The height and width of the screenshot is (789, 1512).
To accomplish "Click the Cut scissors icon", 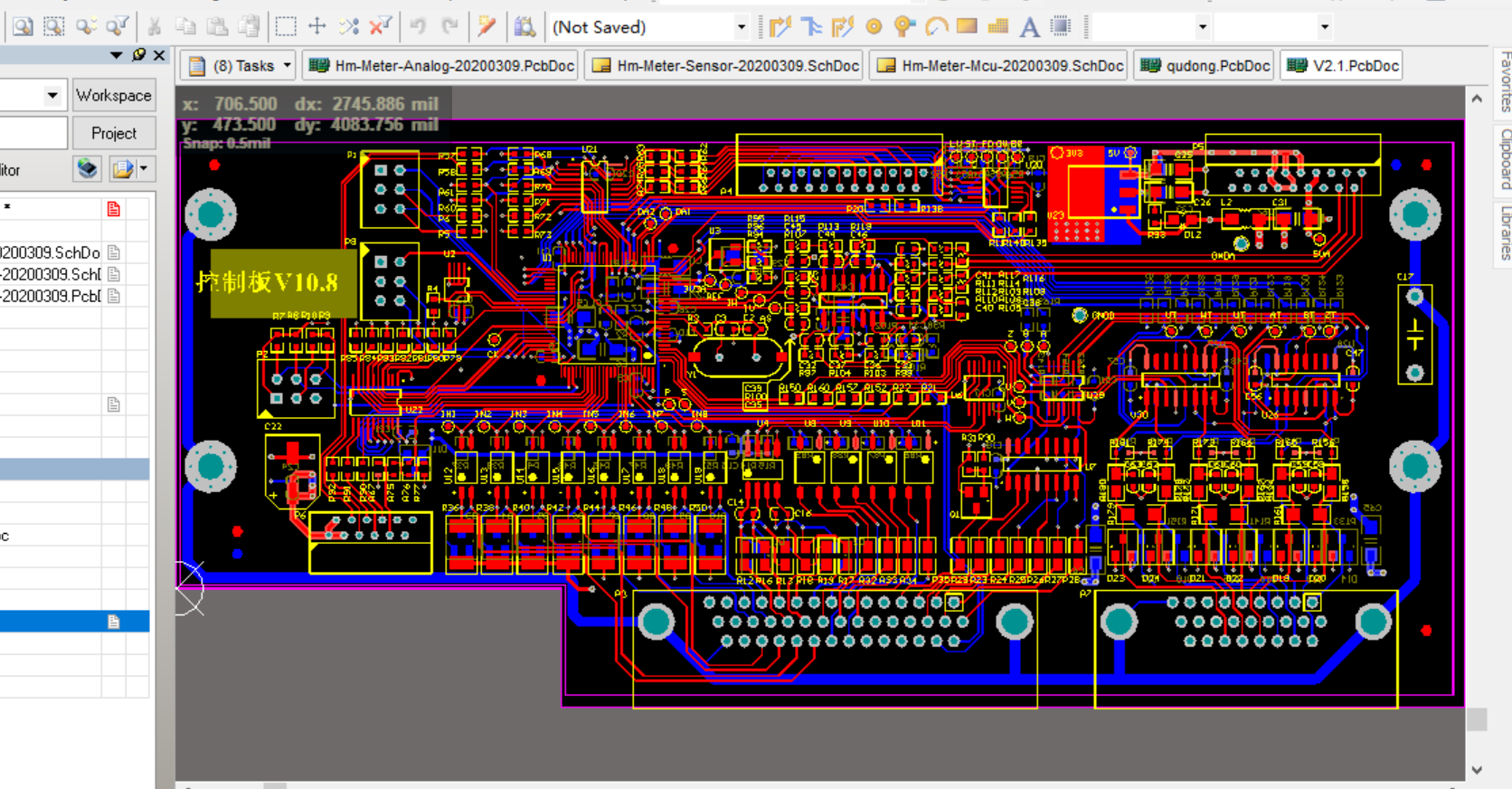I will pos(155,26).
